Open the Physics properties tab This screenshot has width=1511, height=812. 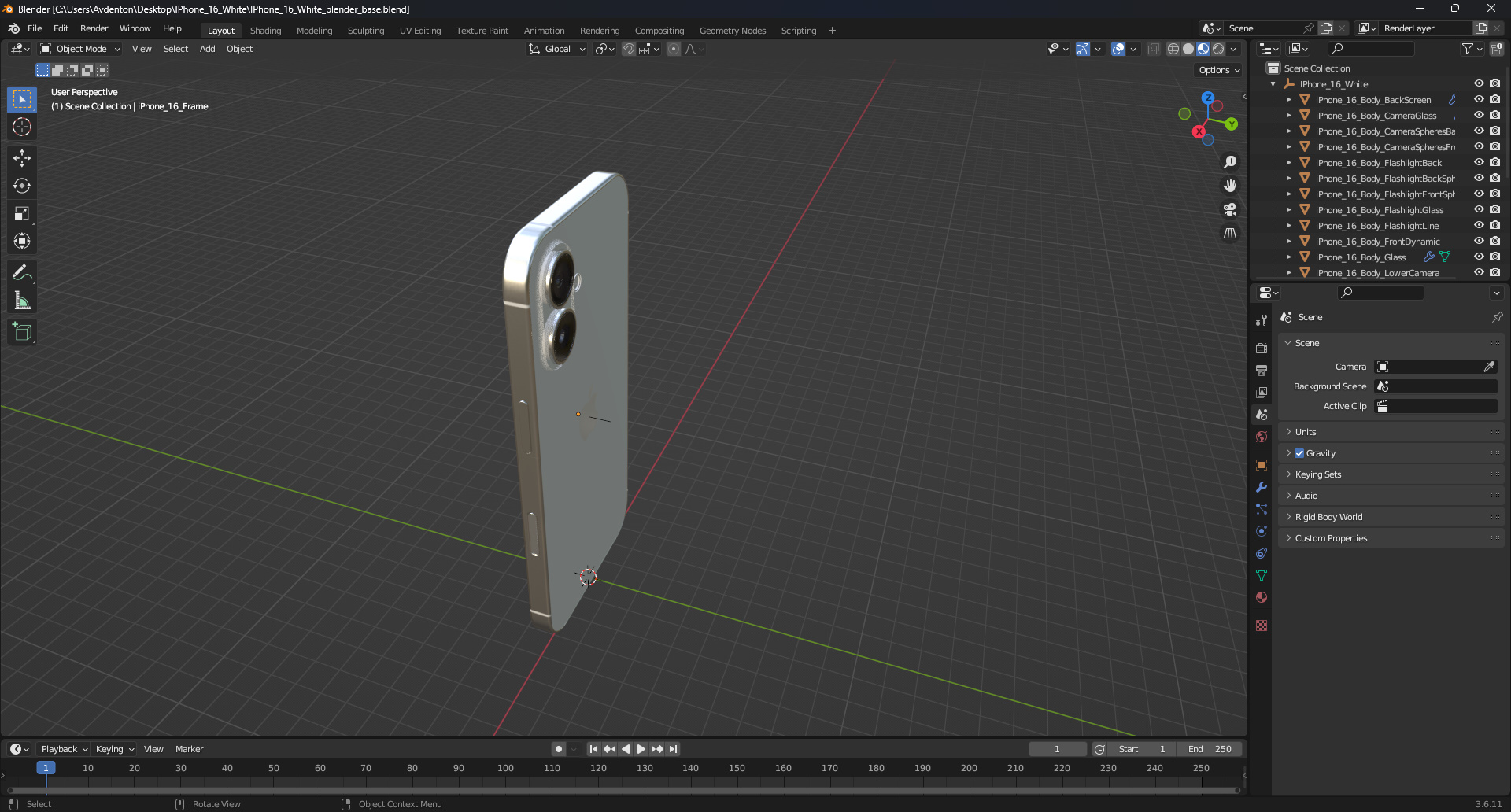tap(1262, 531)
